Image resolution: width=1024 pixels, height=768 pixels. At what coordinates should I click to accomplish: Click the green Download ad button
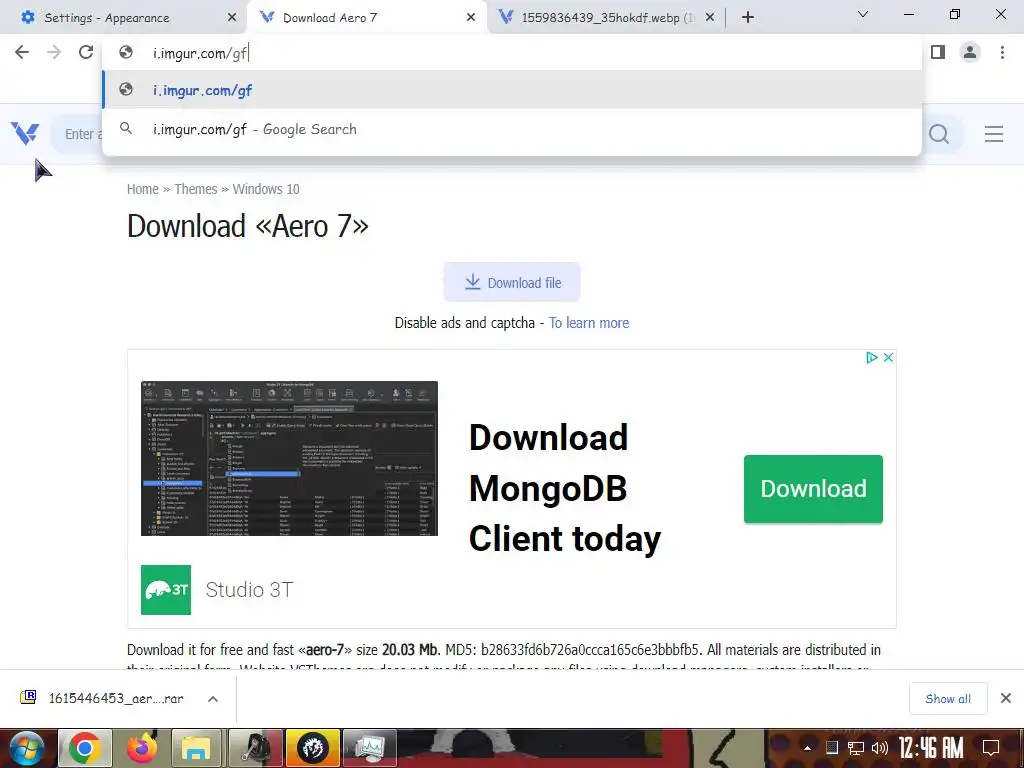pyautogui.click(x=813, y=488)
